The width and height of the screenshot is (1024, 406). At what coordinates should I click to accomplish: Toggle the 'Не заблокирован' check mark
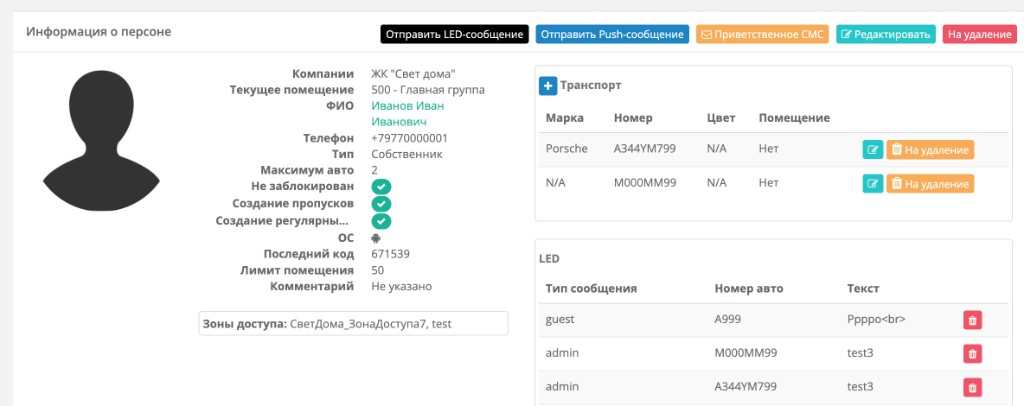pos(381,187)
